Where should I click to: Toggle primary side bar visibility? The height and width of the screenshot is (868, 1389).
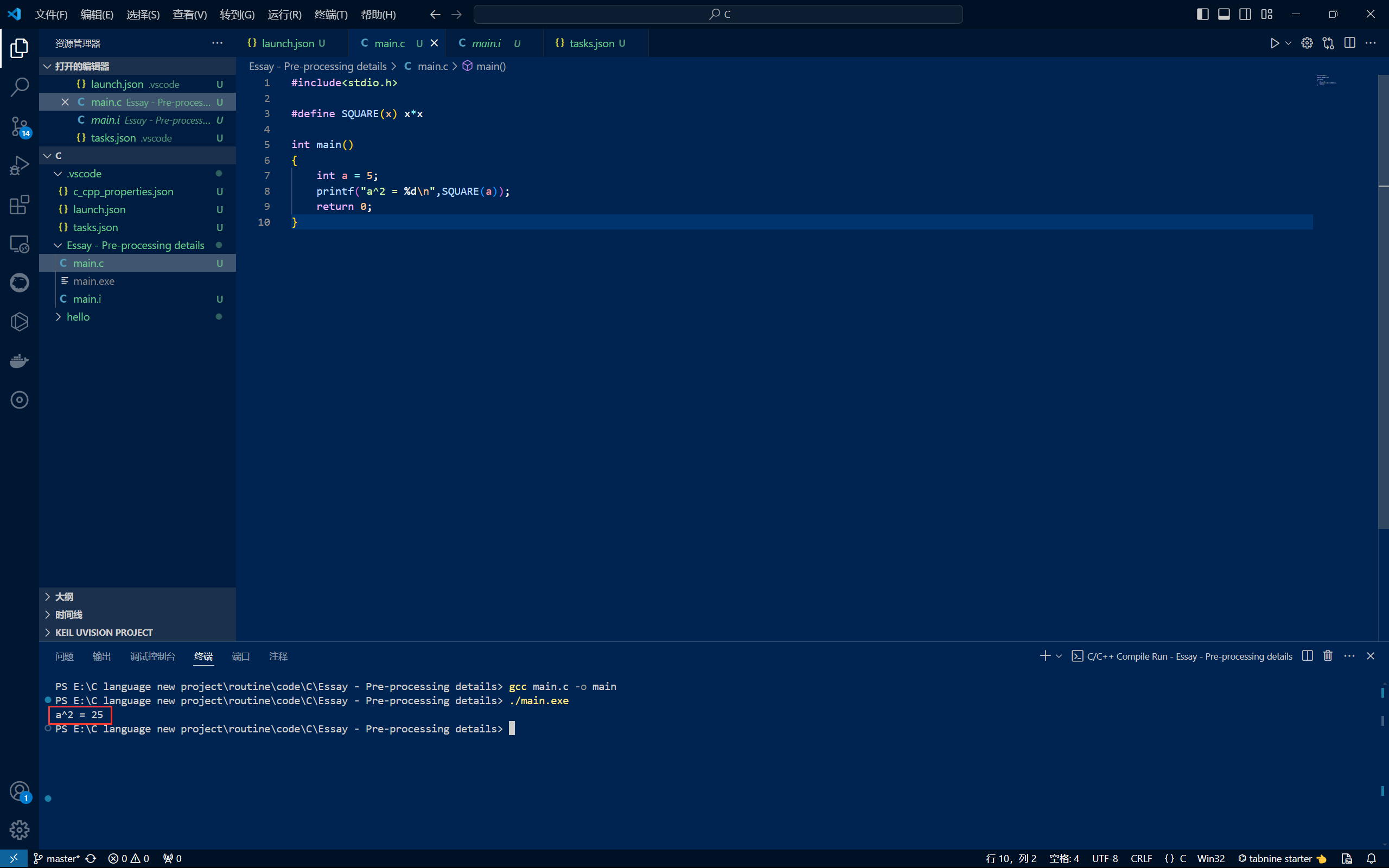1202,14
